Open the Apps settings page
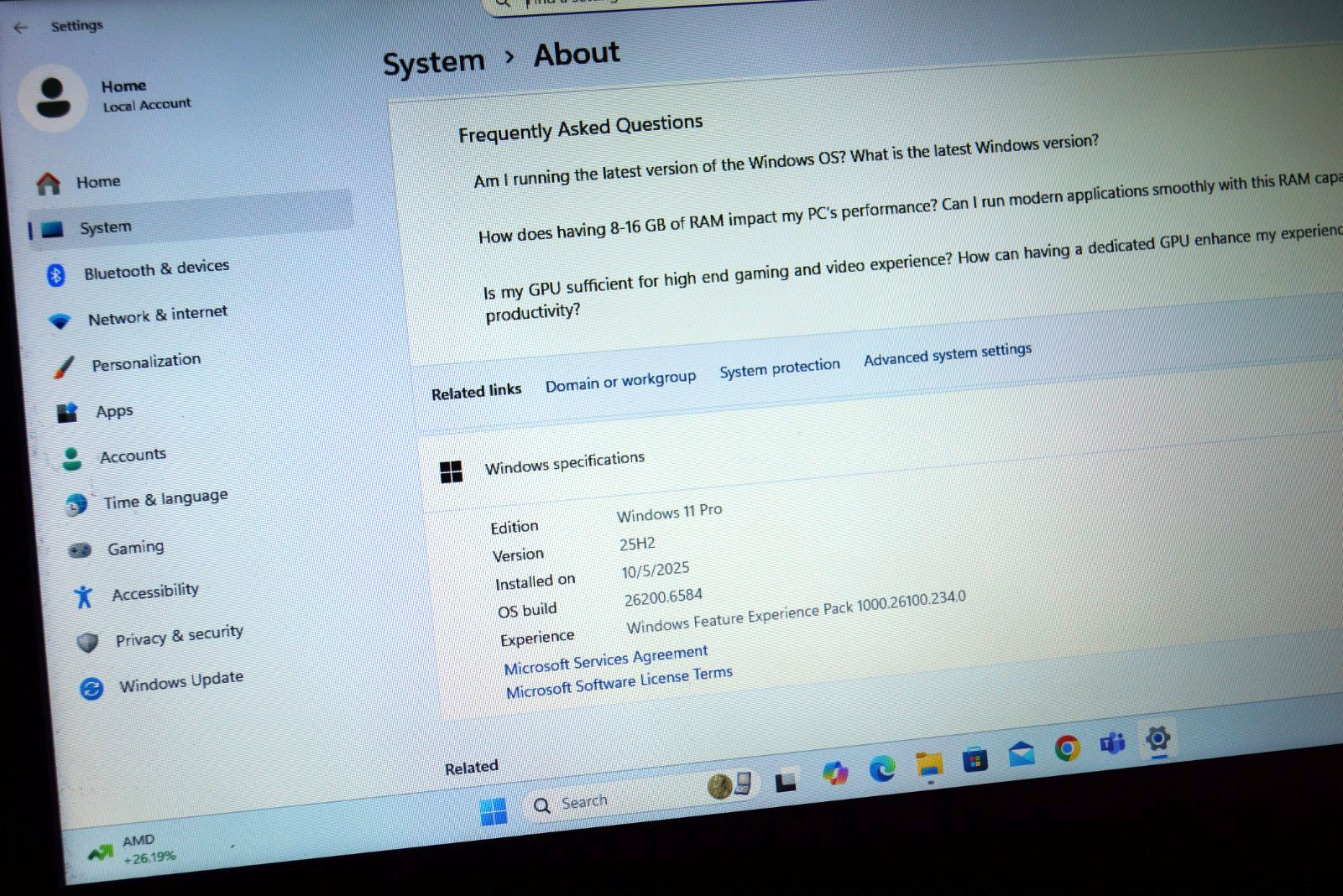 pyautogui.click(x=114, y=411)
